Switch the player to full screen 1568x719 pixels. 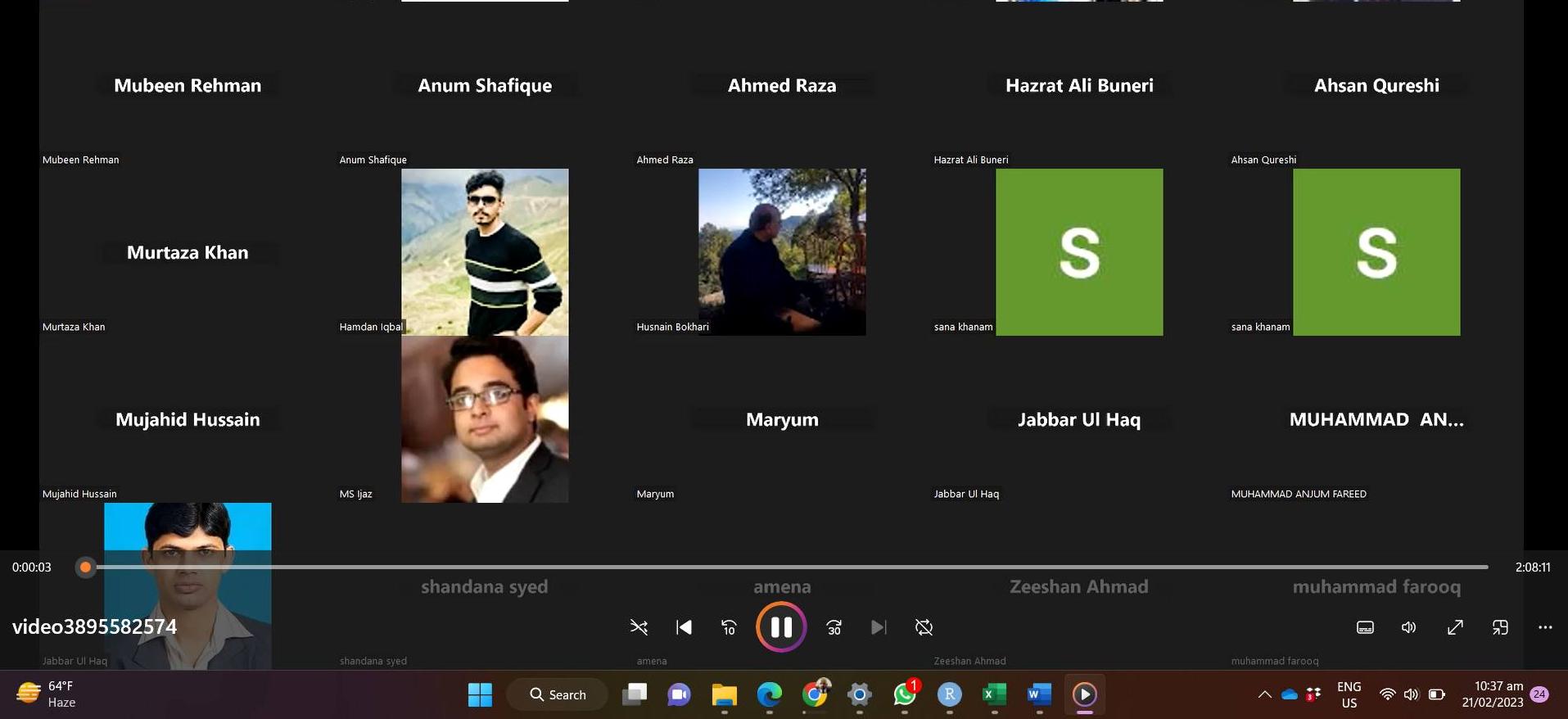coord(1455,627)
